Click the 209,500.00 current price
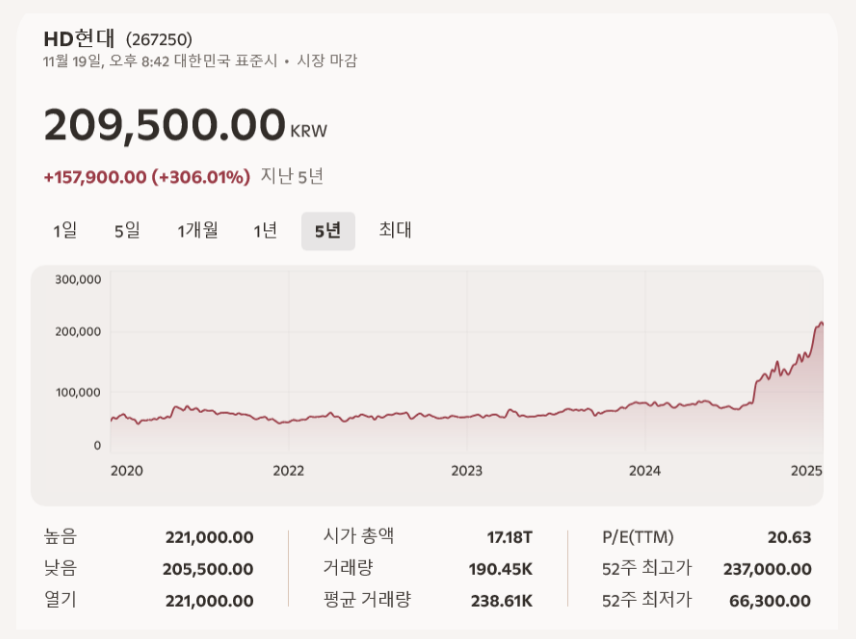Image resolution: width=856 pixels, height=639 pixels. click(x=165, y=125)
